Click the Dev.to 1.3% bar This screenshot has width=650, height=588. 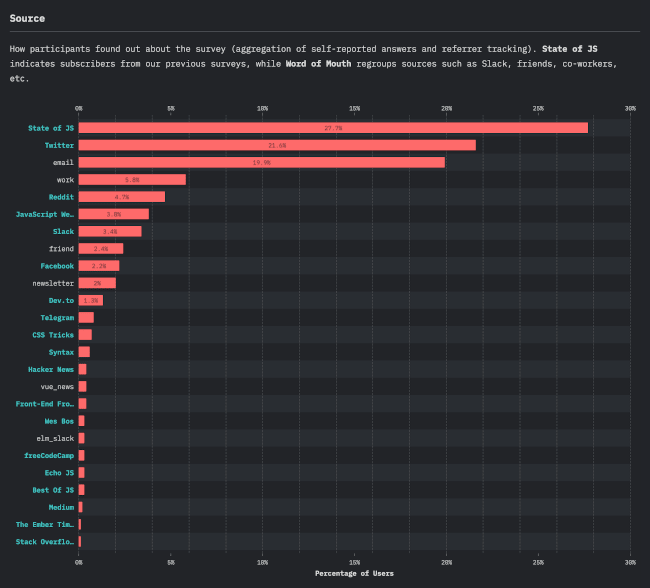pos(91,300)
